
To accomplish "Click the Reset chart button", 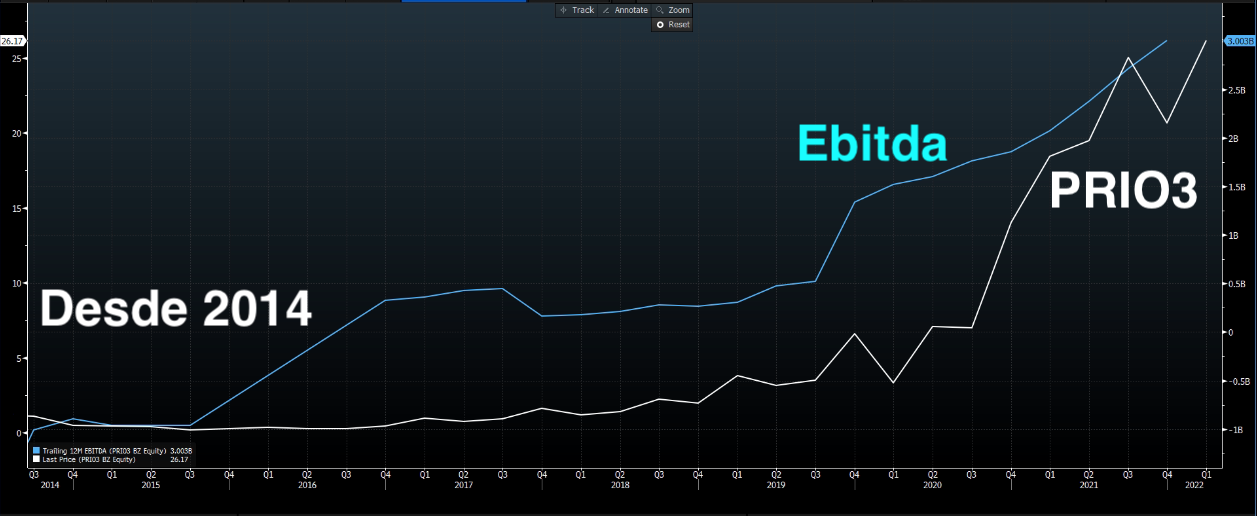I will 673,24.
